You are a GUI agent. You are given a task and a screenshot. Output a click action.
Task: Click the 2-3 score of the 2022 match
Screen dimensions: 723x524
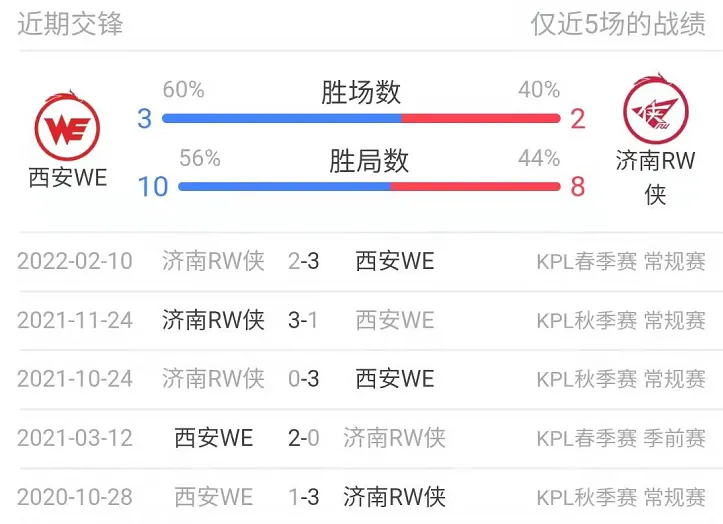(x=303, y=261)
